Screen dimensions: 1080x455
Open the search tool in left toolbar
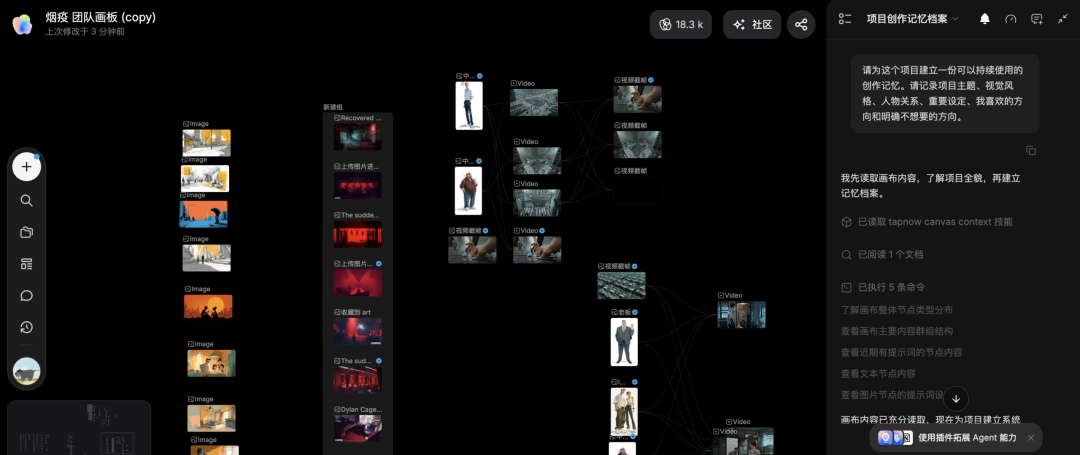point(27,200)
